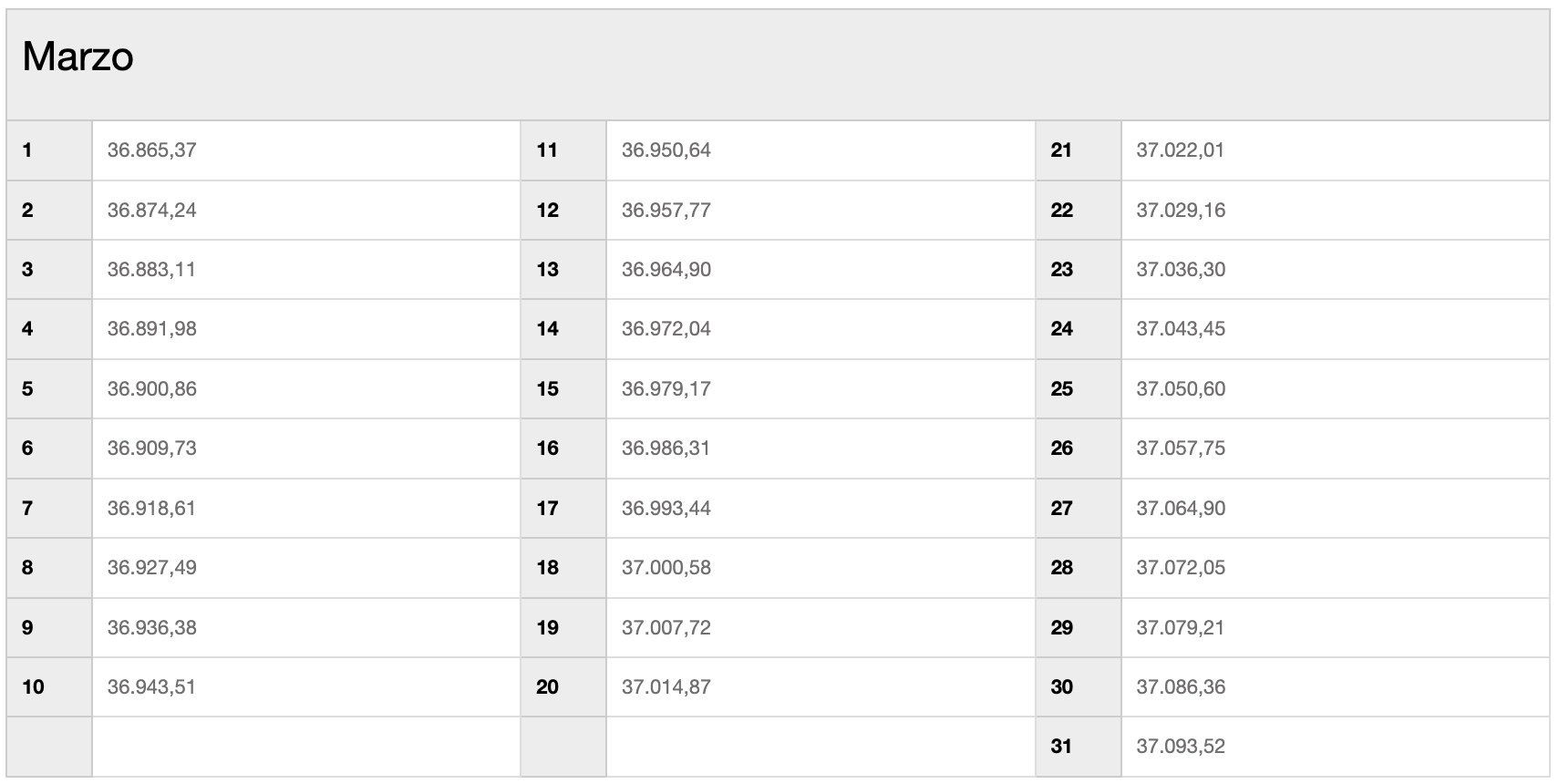Select day 28 number cell

[1079, 567]
